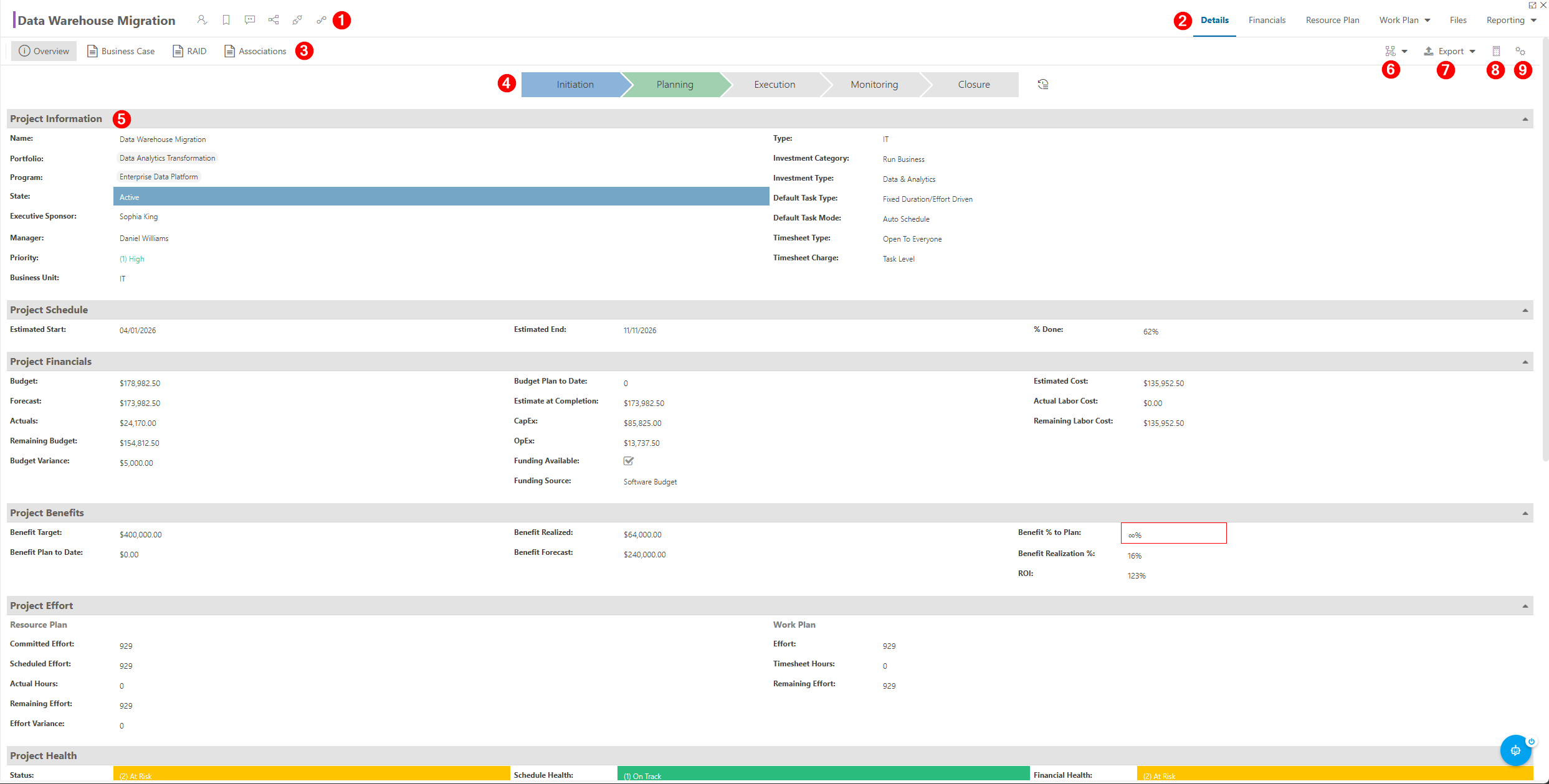
Task: Click the Associations document icon
Action: point(230,51)
